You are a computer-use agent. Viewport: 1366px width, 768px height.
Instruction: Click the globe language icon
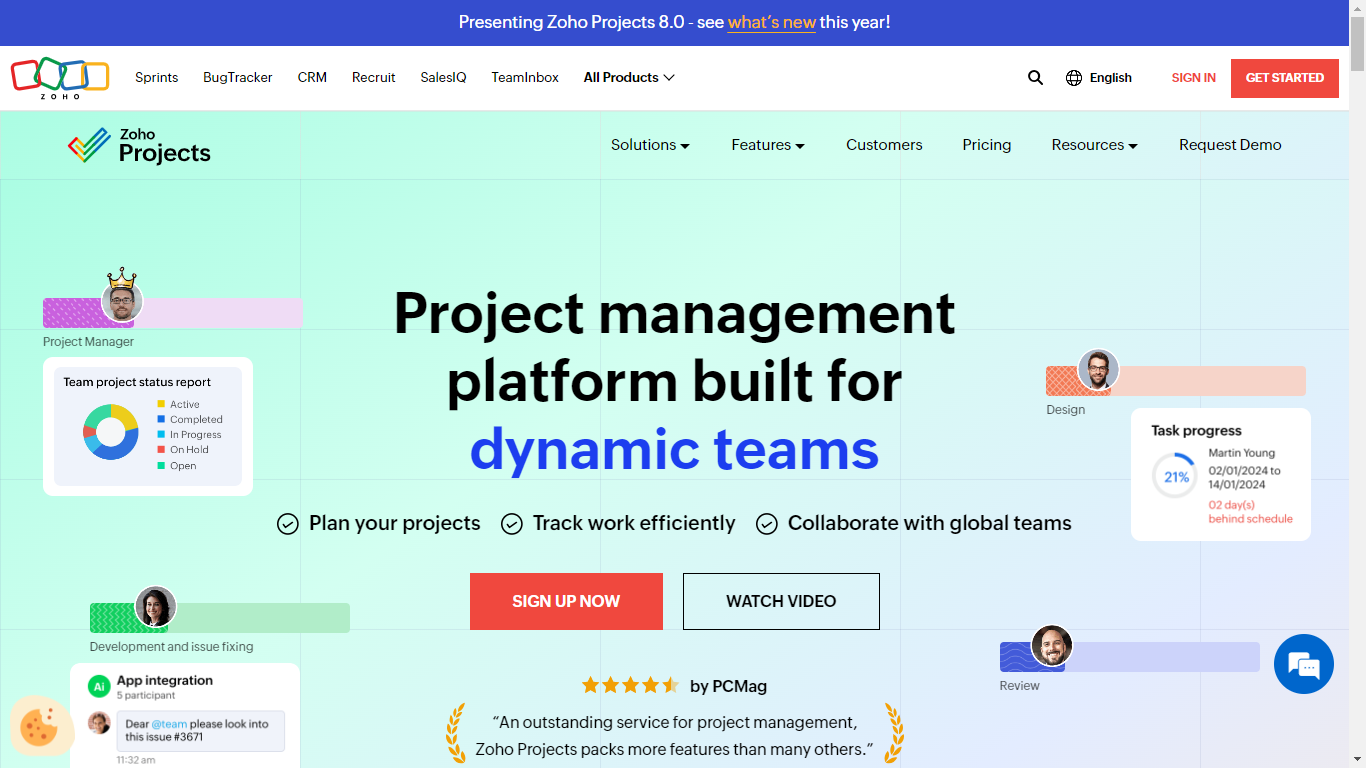point(1074,77)
